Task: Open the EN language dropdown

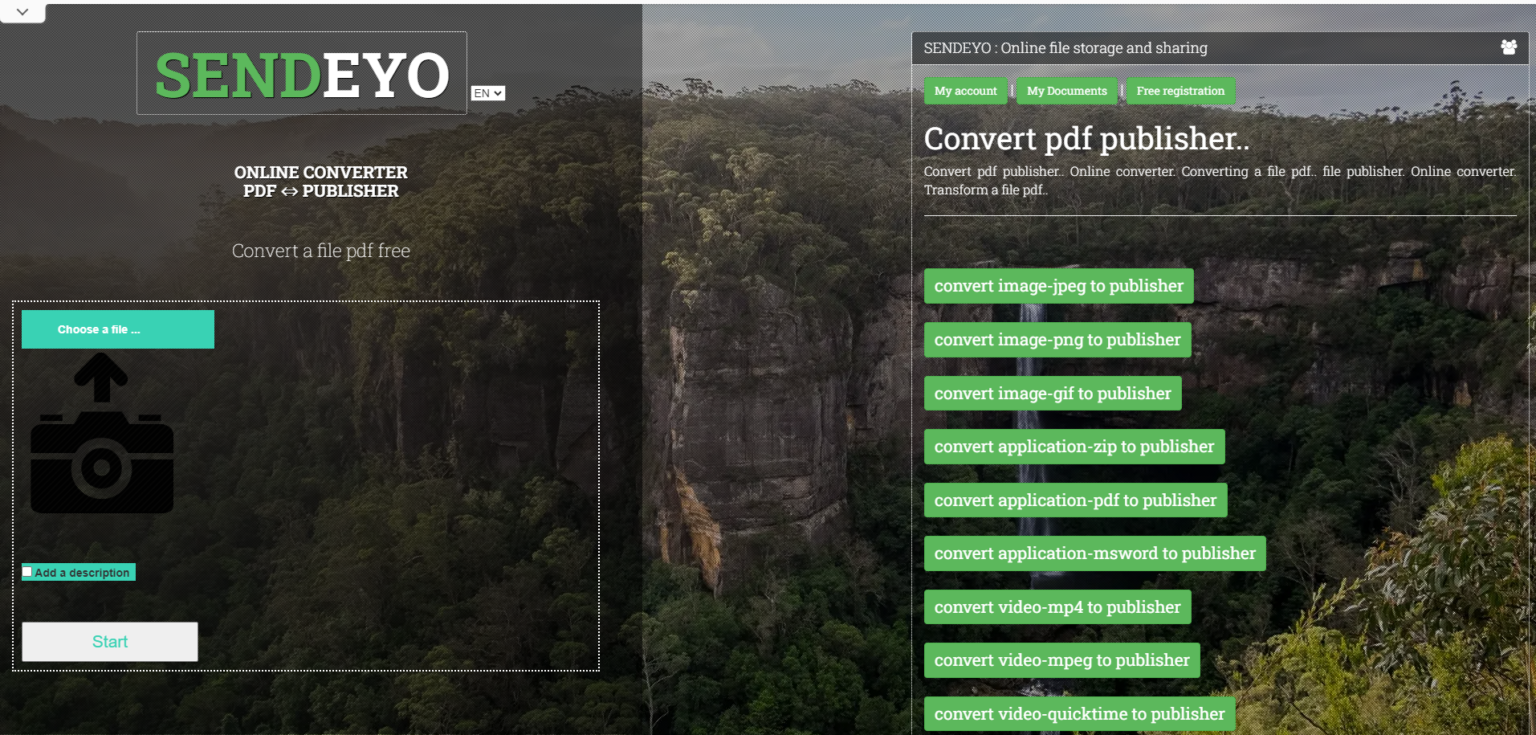Action: point(487,92)
